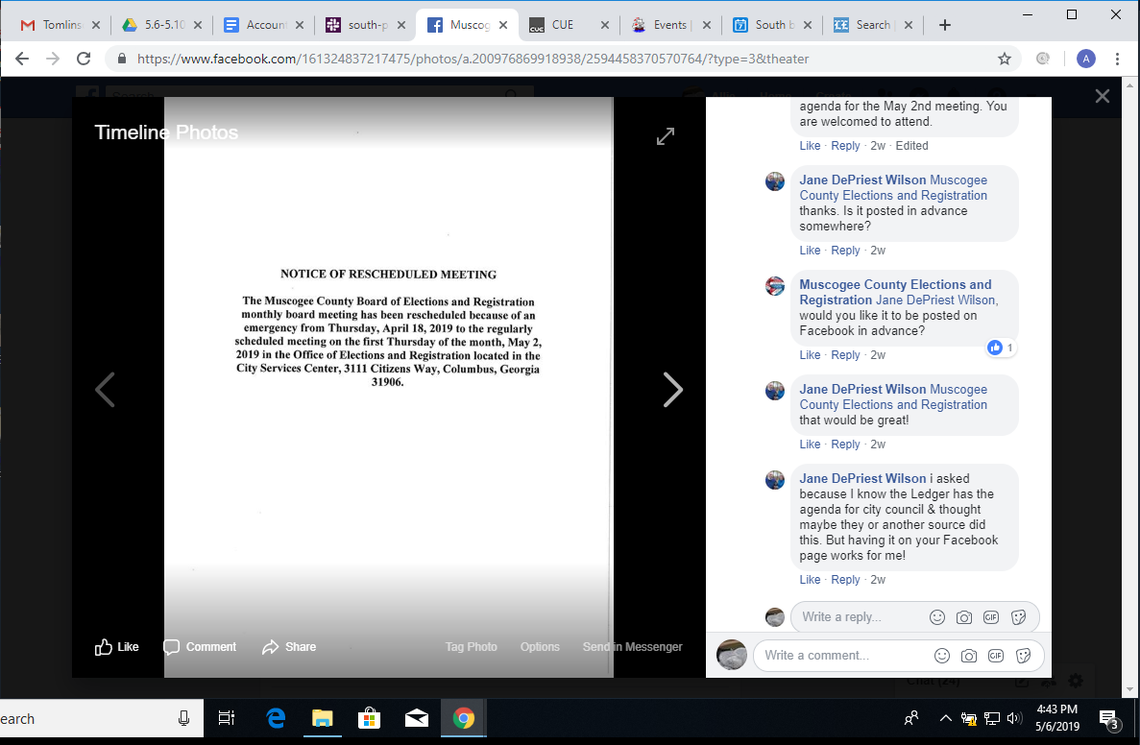The width and height of the screenshot is (1140, 745).
Task: Insert a GIF into the reply
Action: tap(991, 617)
